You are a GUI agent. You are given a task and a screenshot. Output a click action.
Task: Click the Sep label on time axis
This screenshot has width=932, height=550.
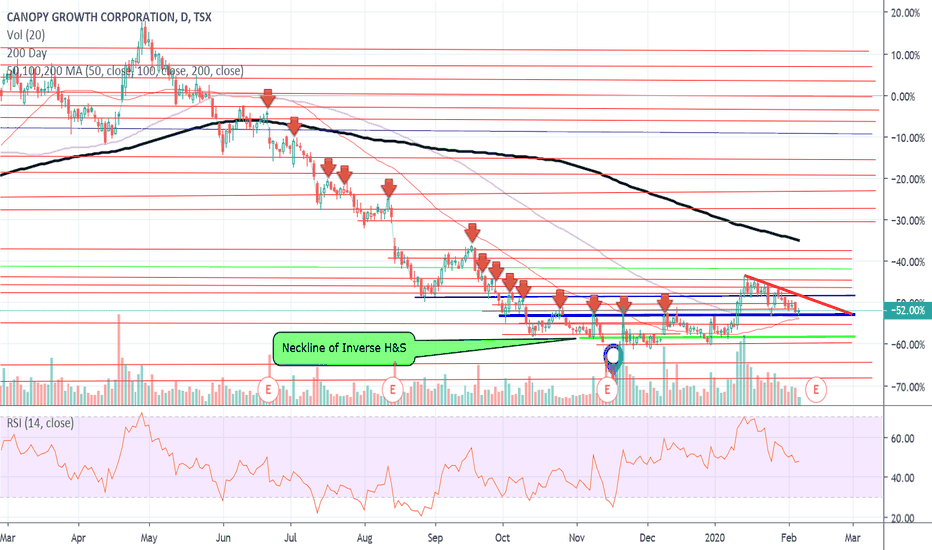coord(435,538)
